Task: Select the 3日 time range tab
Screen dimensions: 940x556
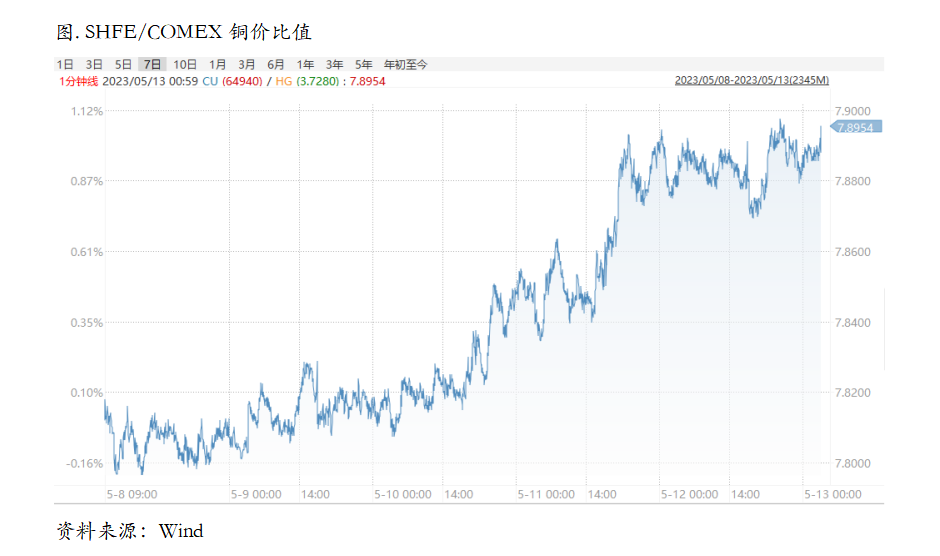Action: [x=94, y=64]
